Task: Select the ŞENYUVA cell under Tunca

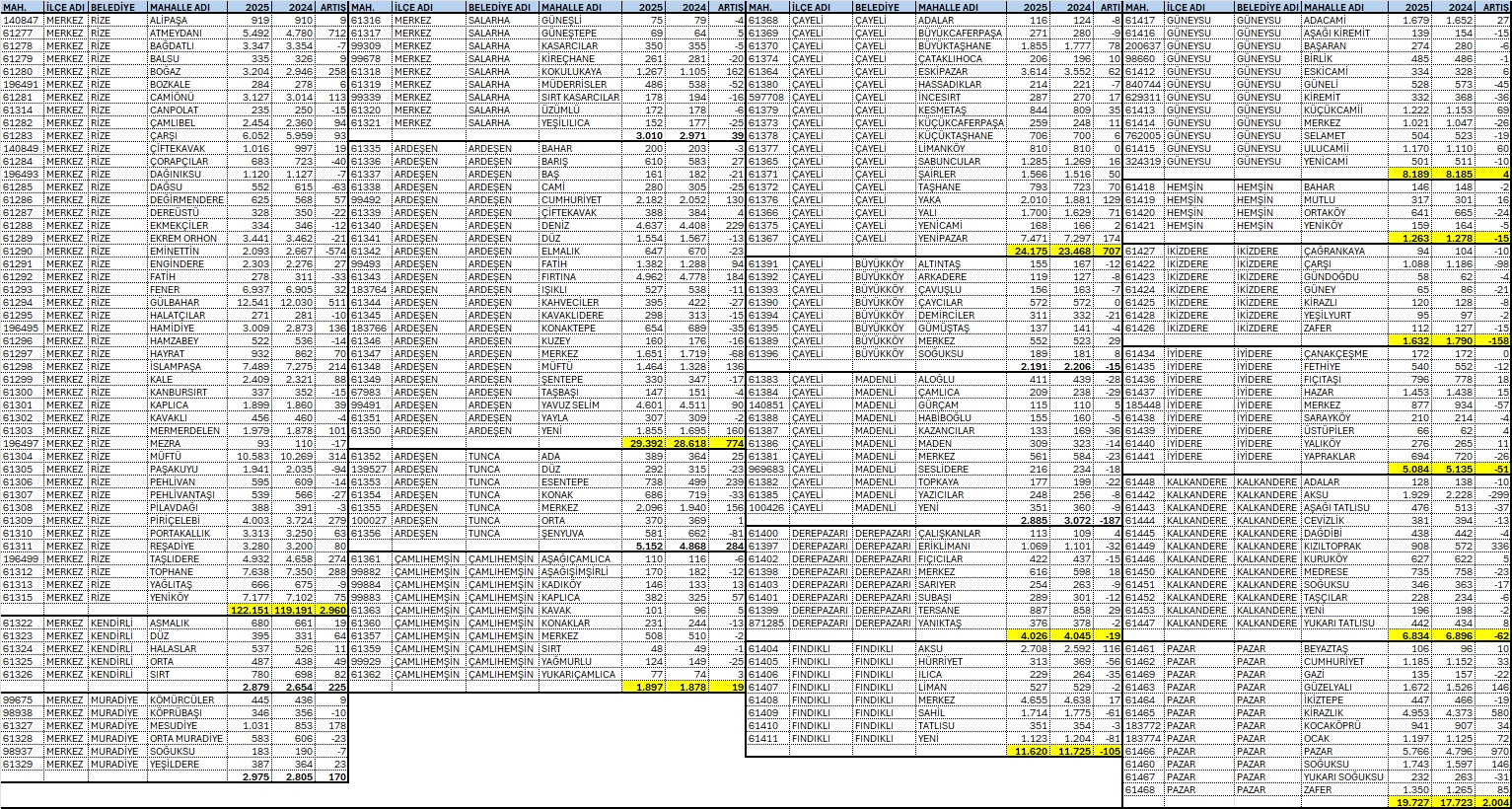Action: tap(565, 533)
